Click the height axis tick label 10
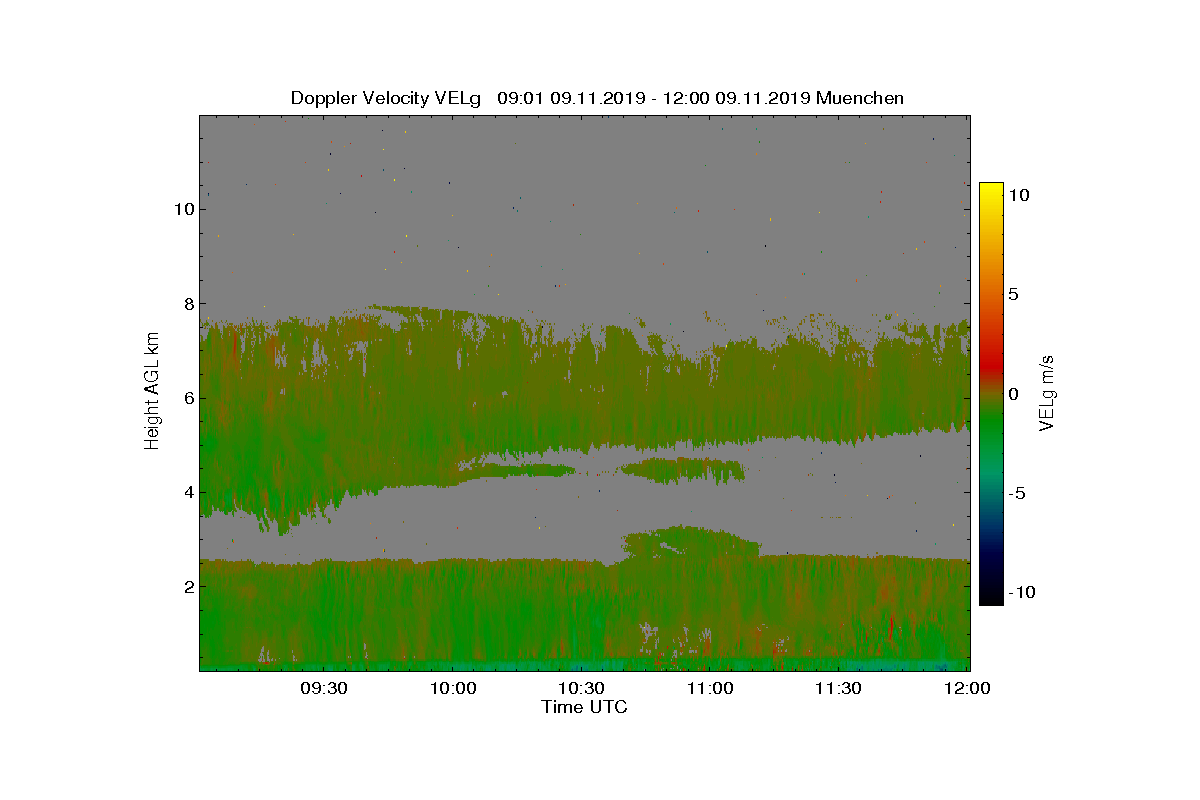Image resolution: width=1200 pixels, height=800 pixels. coord(183,209)
